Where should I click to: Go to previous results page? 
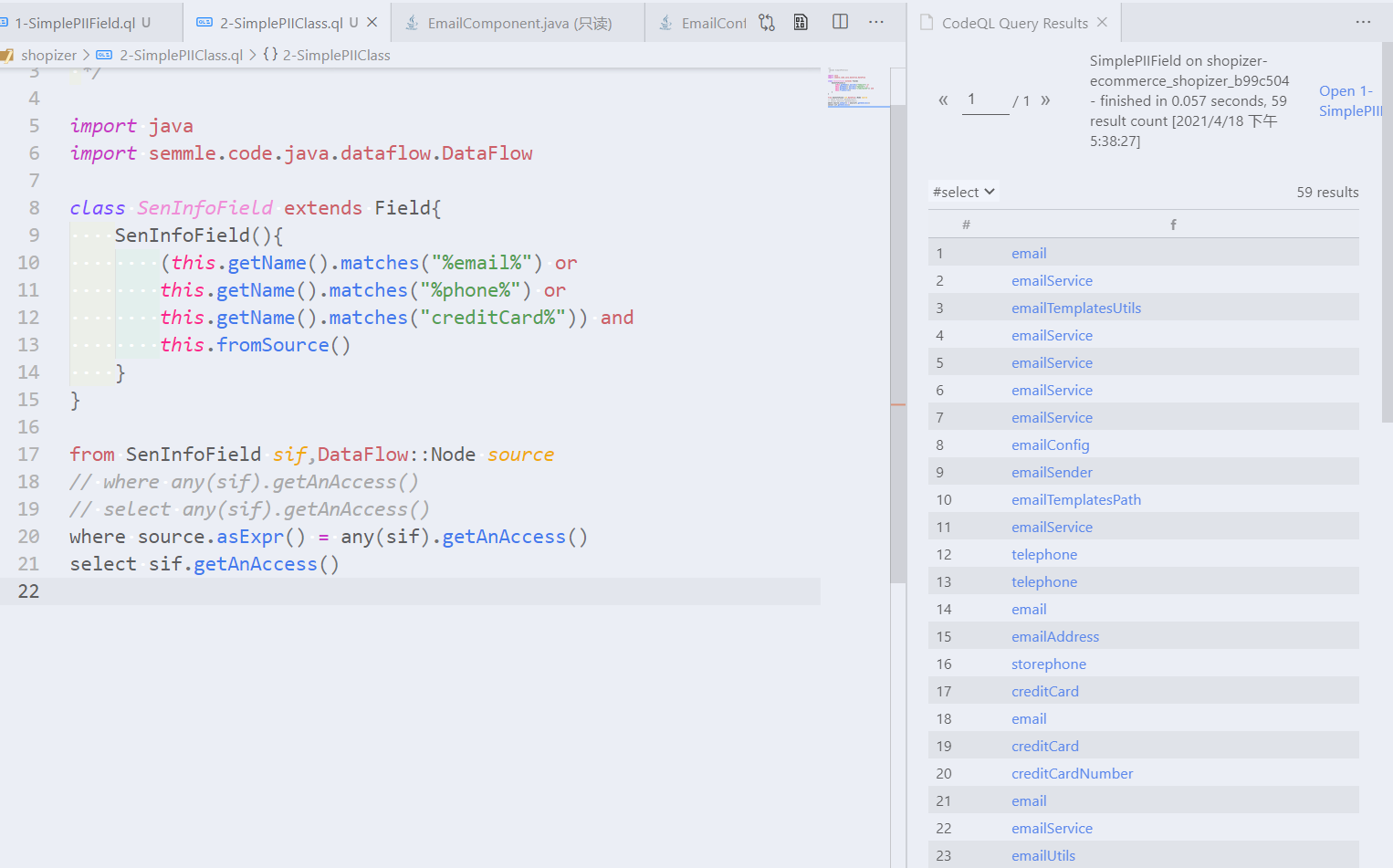coord(943,100)
